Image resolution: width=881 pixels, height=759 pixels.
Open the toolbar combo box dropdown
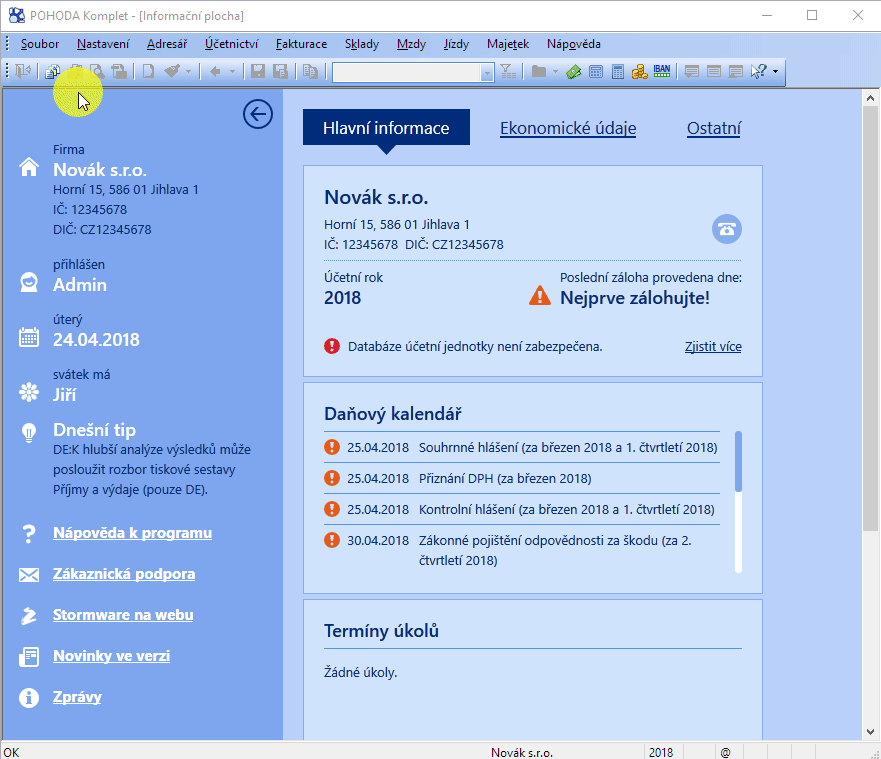487,72
